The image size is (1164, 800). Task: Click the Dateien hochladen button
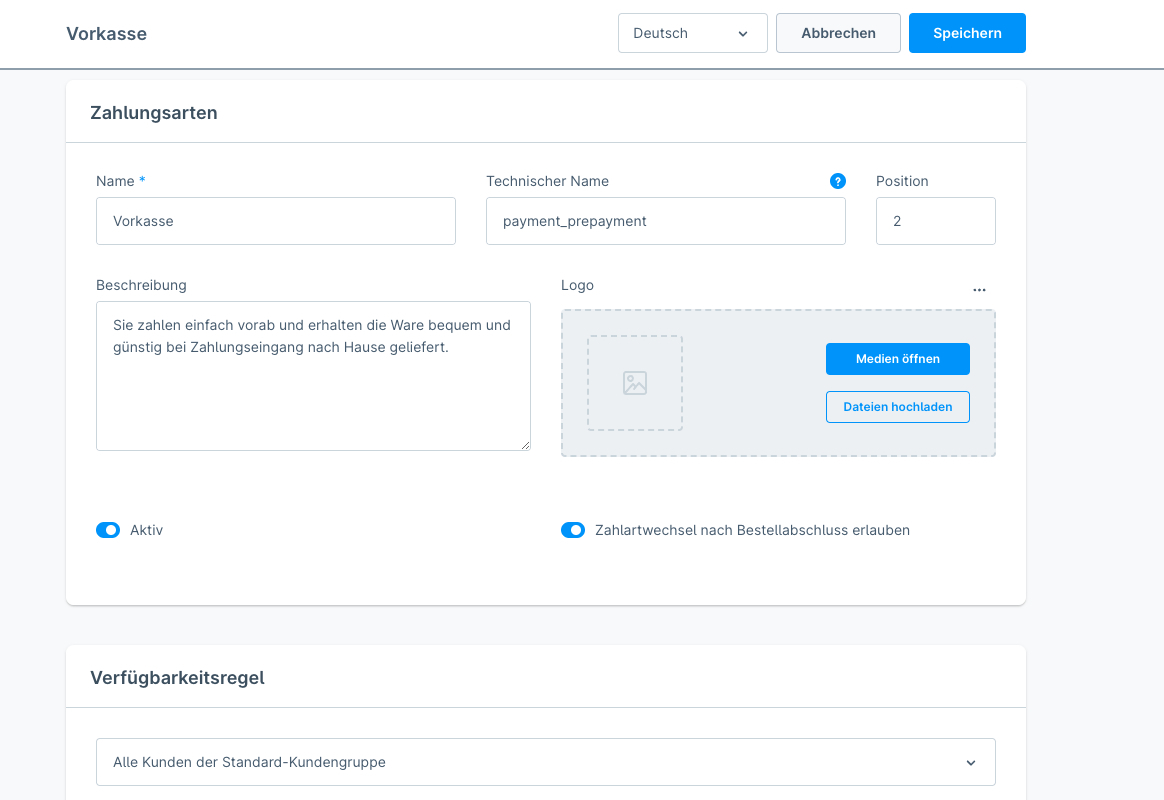coord(897,407)
